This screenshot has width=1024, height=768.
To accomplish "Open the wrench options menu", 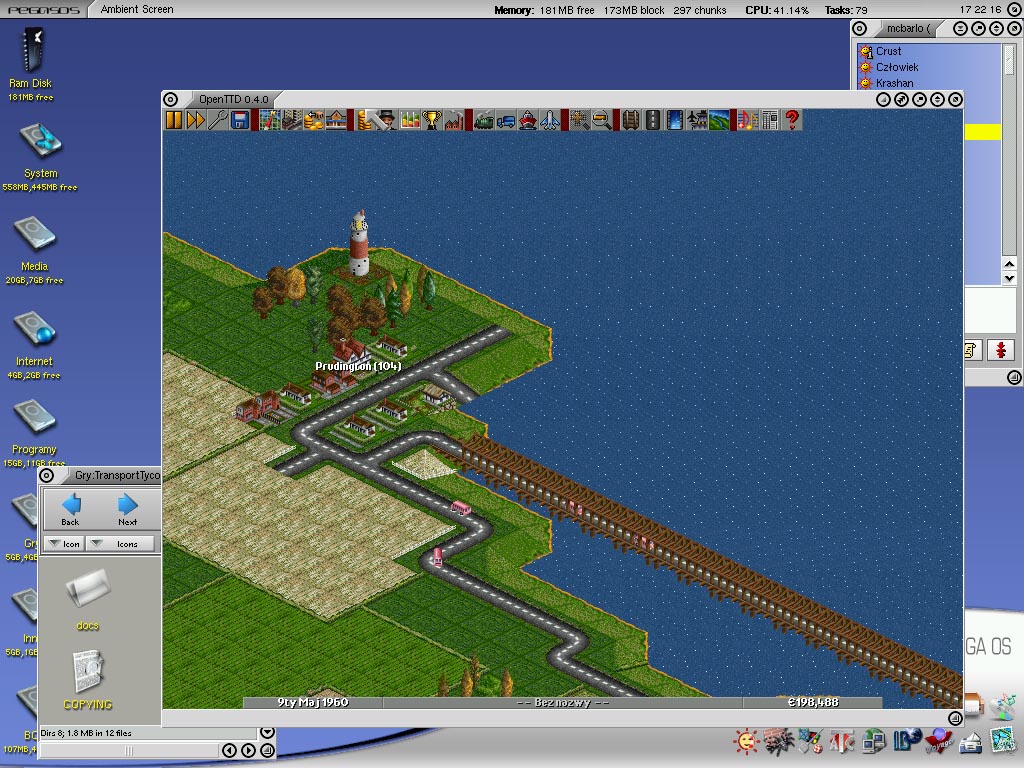I will click(218, 120).
